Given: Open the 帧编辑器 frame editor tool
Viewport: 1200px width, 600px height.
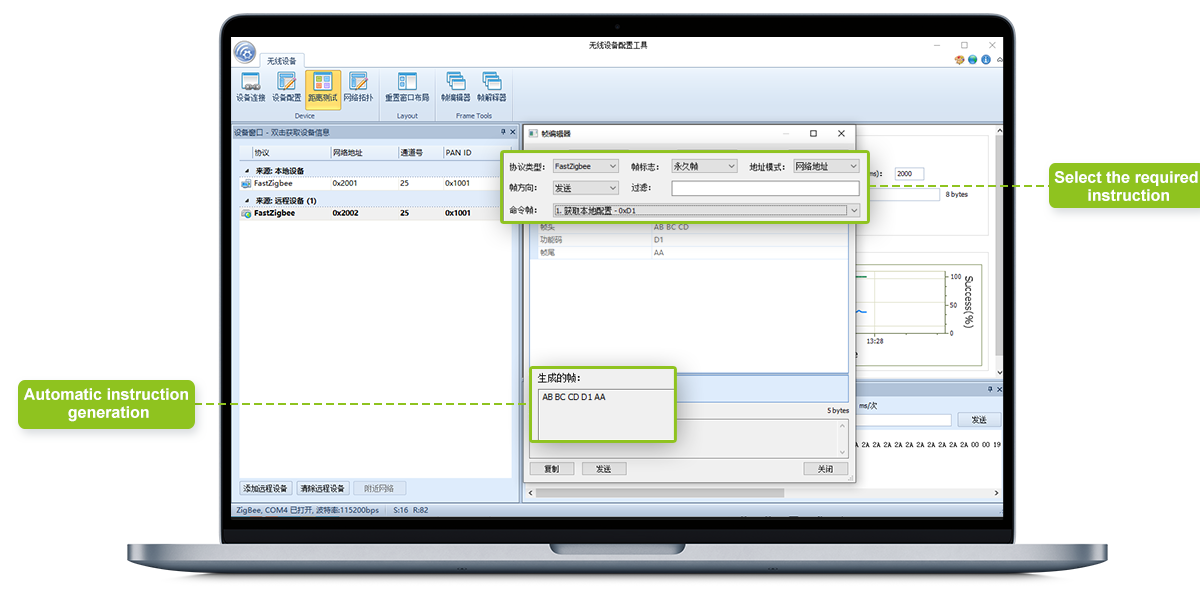Looking at the screenshot, I should (456, 87).
